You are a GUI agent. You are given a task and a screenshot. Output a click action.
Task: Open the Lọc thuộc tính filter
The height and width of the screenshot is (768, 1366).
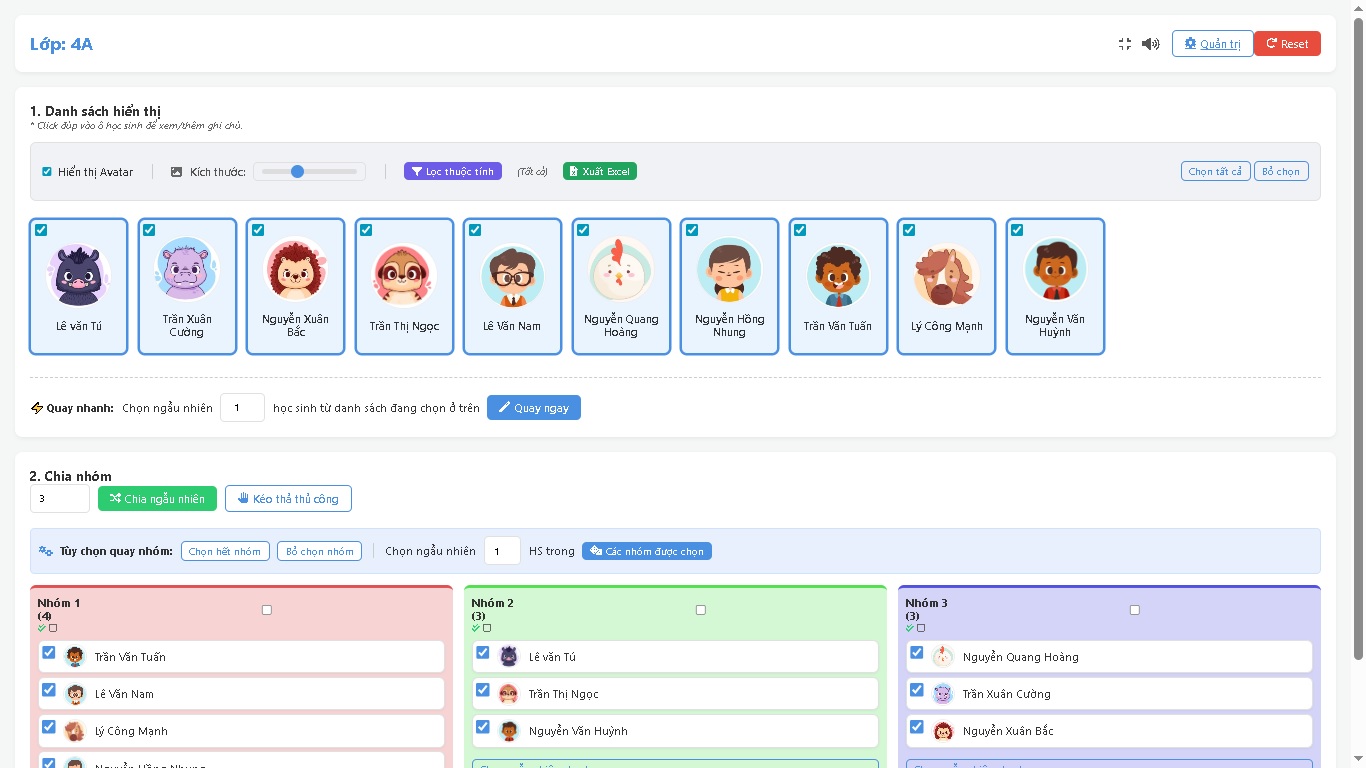pyautogui.click(x=453, y=171)
